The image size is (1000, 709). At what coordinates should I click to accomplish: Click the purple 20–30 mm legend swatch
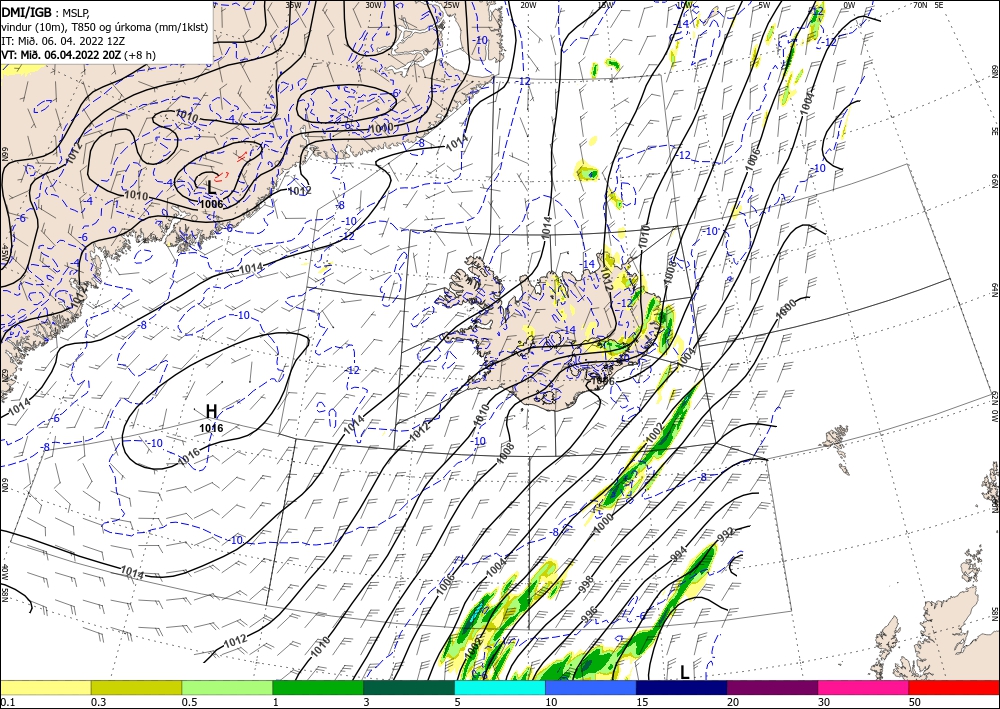click(x=772, y=687)
